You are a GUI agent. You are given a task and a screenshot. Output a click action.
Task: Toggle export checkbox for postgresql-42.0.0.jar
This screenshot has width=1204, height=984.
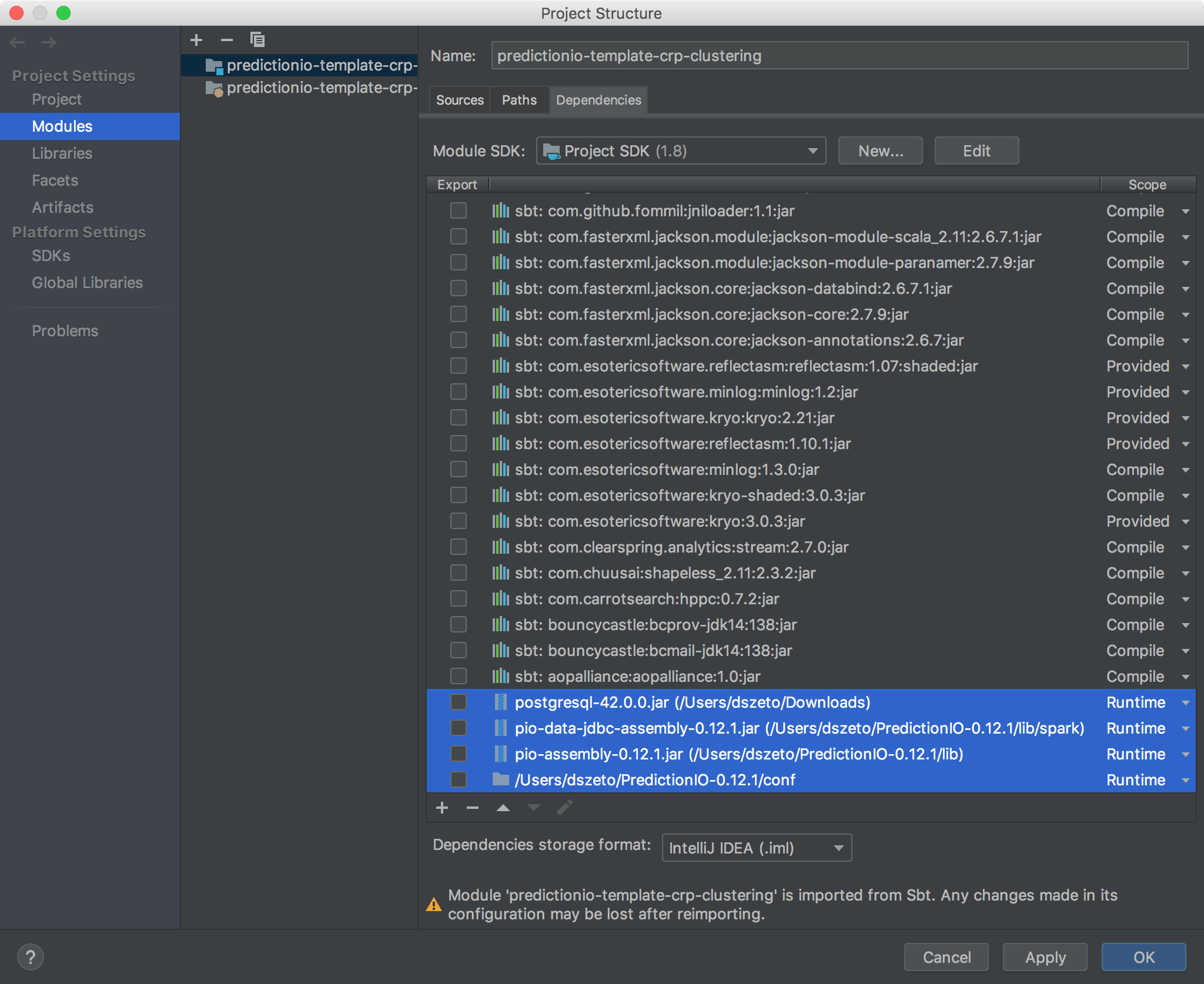tap(459, 702)
